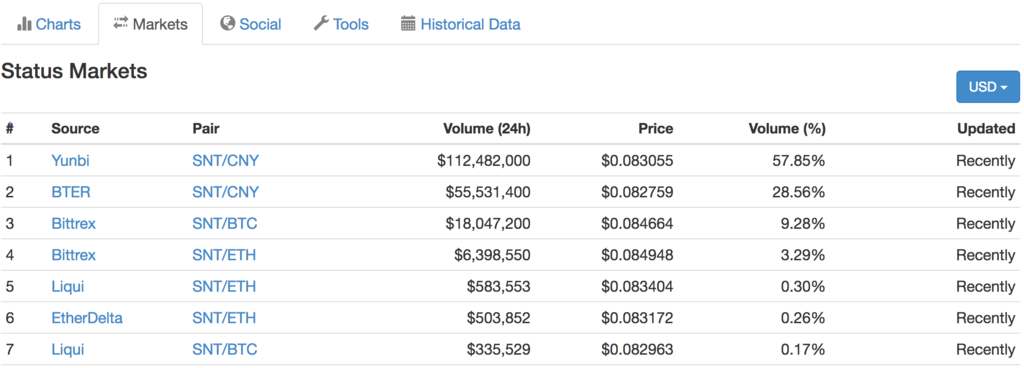Click Recently in the Yunbi row

tap(985, 161)
